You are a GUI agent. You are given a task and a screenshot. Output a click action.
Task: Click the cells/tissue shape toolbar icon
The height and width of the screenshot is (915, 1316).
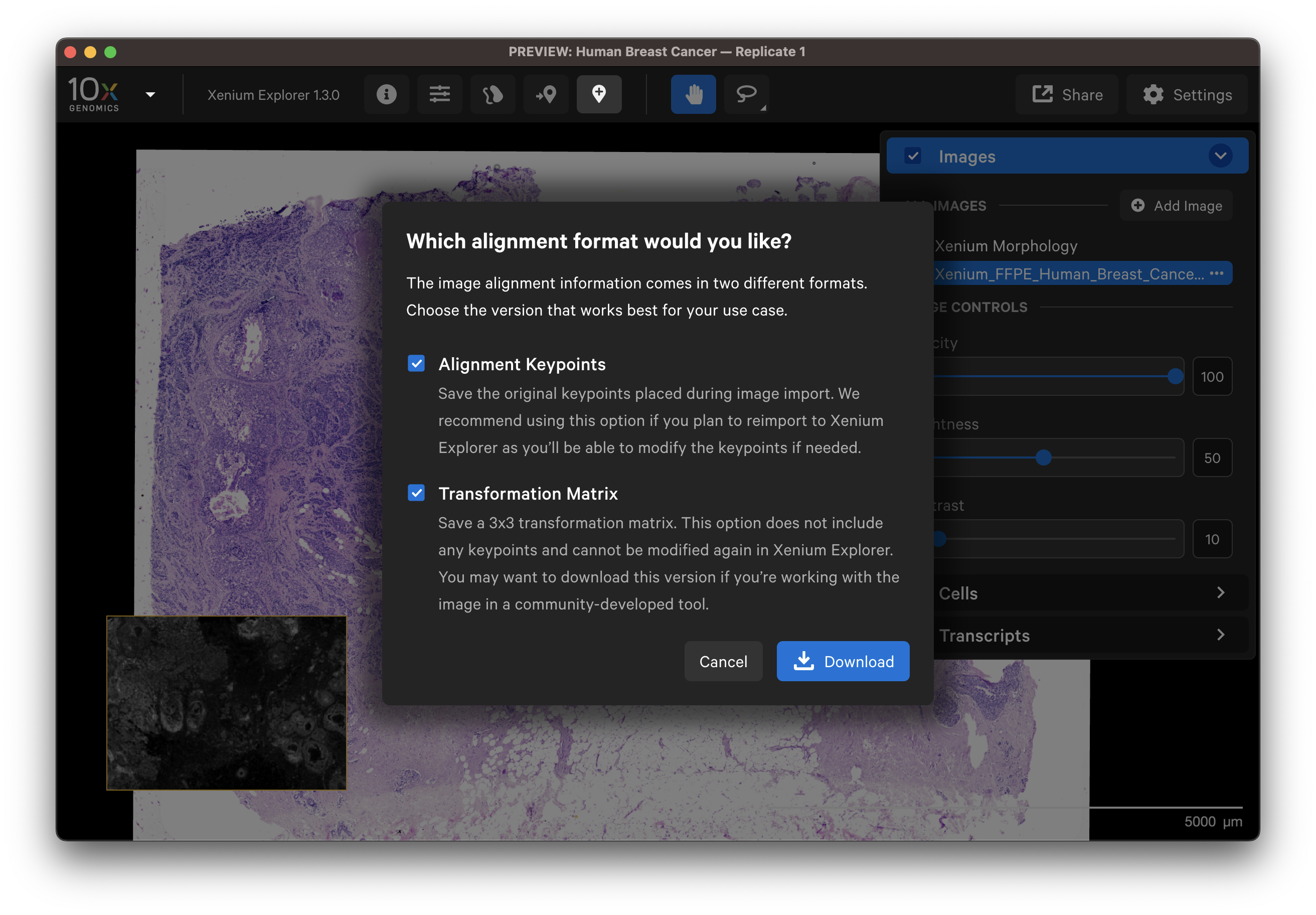coord(492,94)
